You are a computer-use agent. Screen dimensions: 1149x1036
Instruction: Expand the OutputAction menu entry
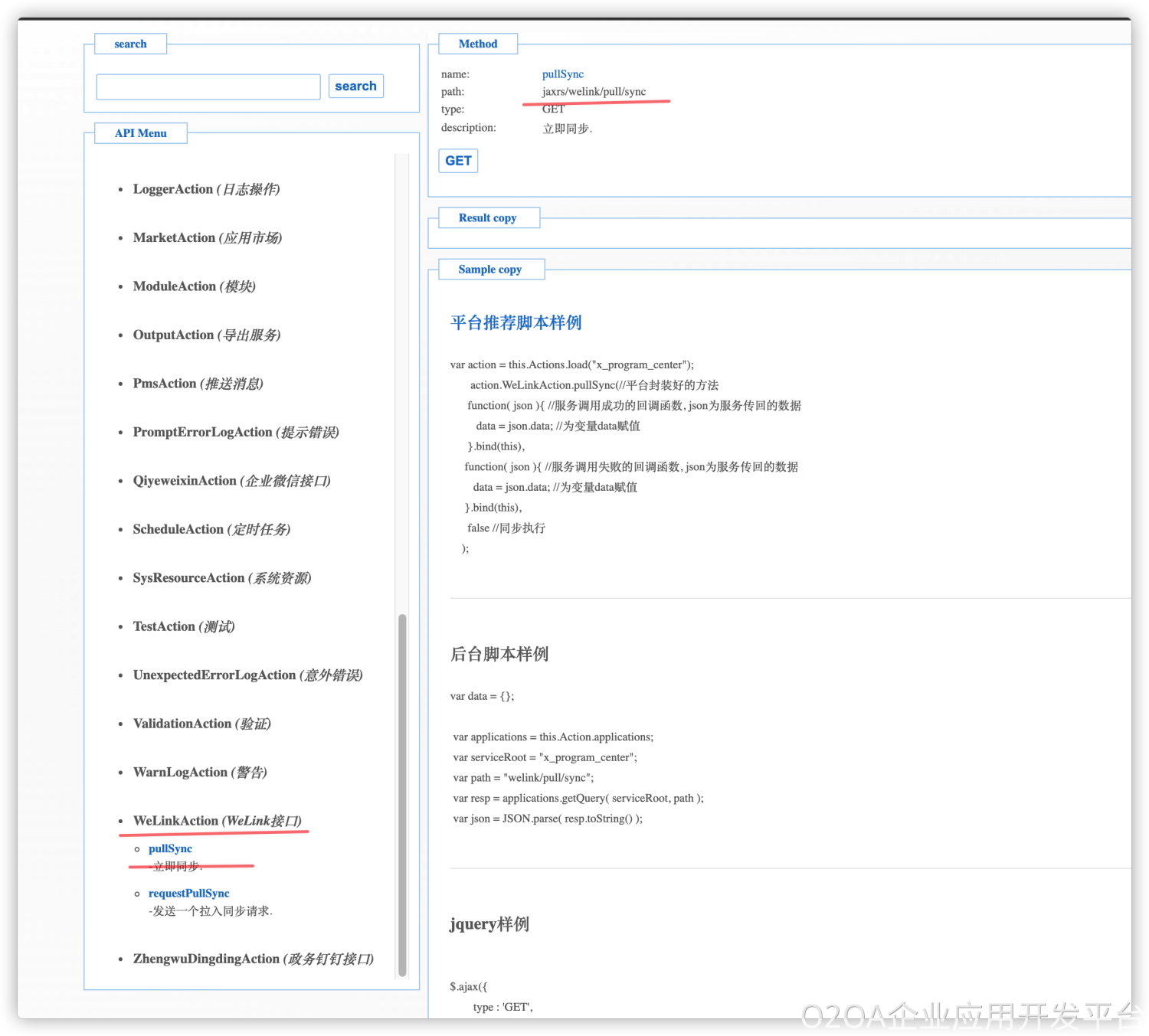tap(206, 335)
